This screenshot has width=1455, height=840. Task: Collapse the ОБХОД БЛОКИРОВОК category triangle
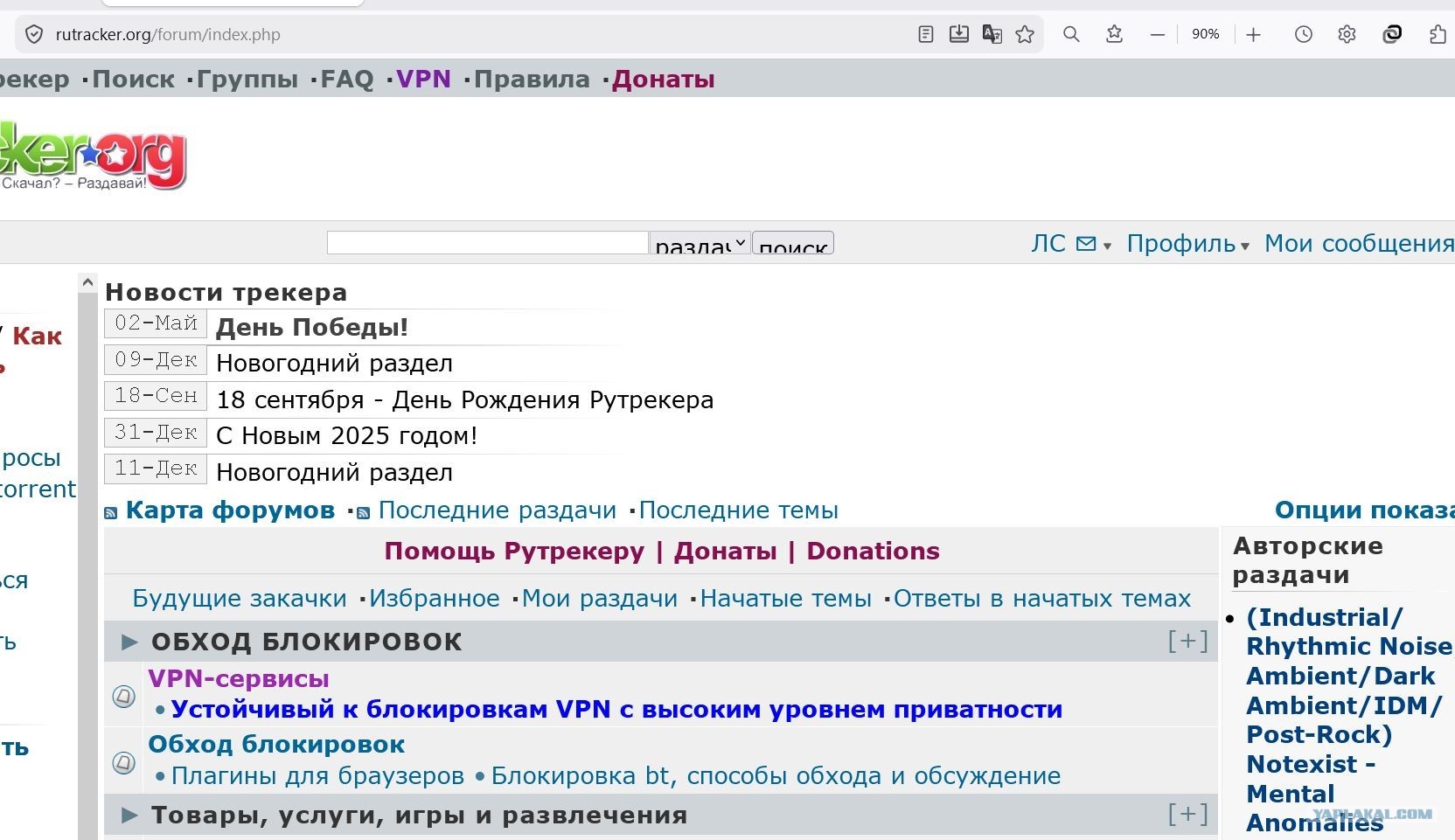coord(129,642)
